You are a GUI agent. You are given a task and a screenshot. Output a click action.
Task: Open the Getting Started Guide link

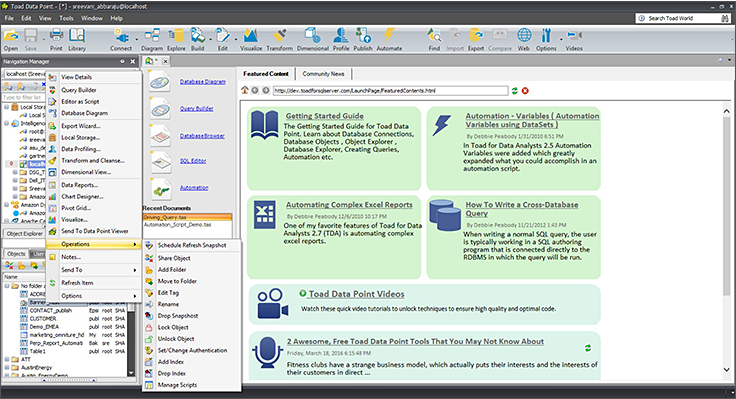point(325,115)
